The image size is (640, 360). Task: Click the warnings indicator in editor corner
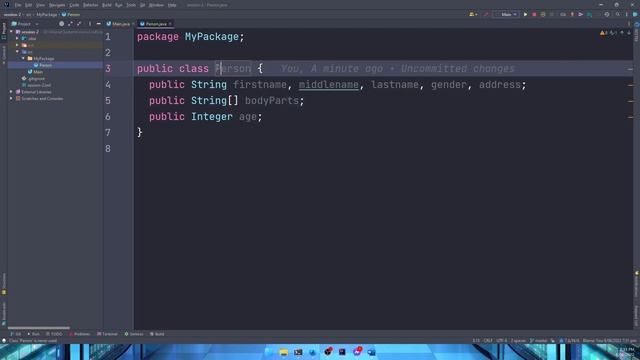603,33
